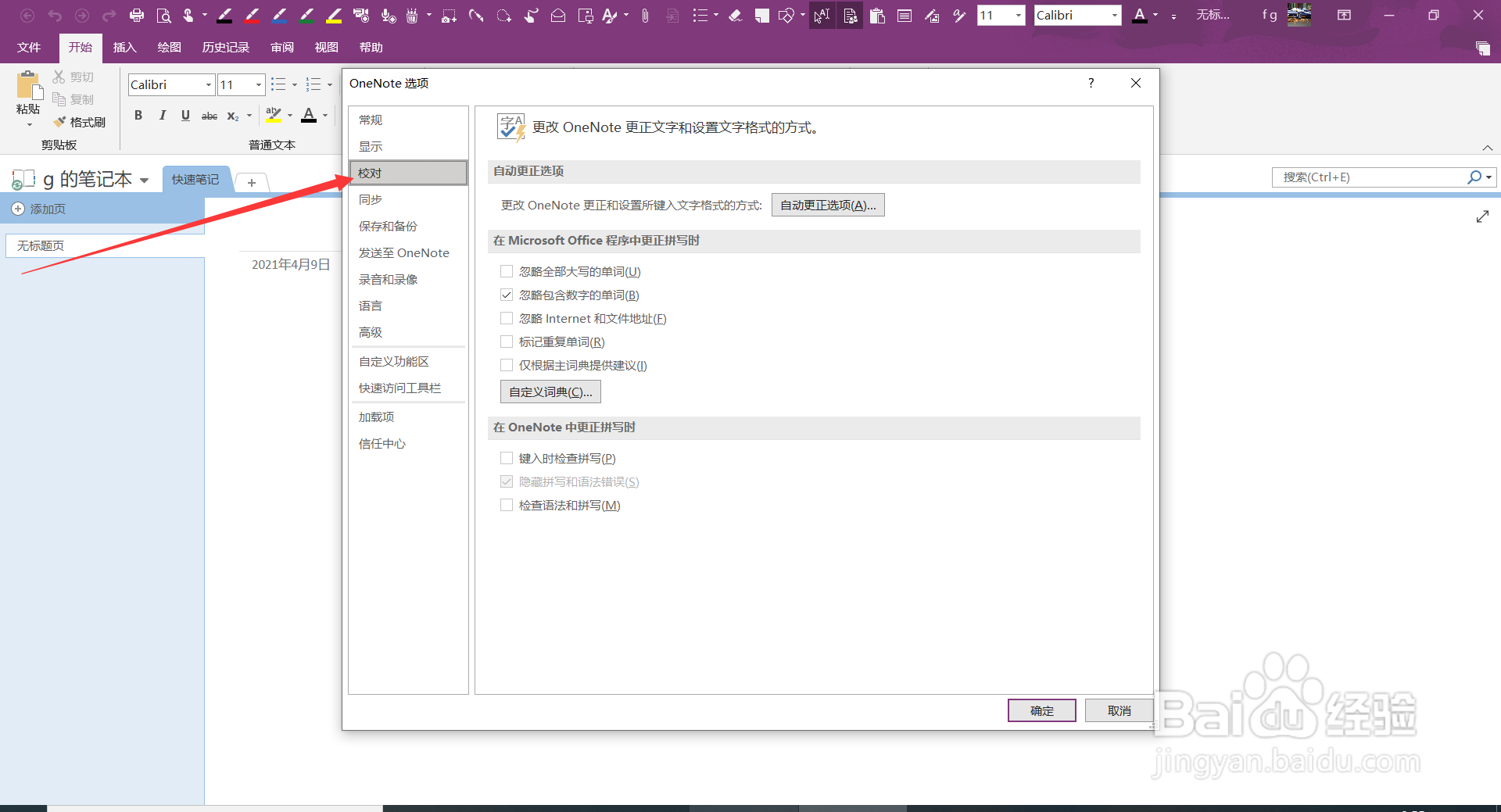The width and height of the screenshot is (1501, 812).
Task: Confirm with 确定 button
Action: (x=1042, y=710)
